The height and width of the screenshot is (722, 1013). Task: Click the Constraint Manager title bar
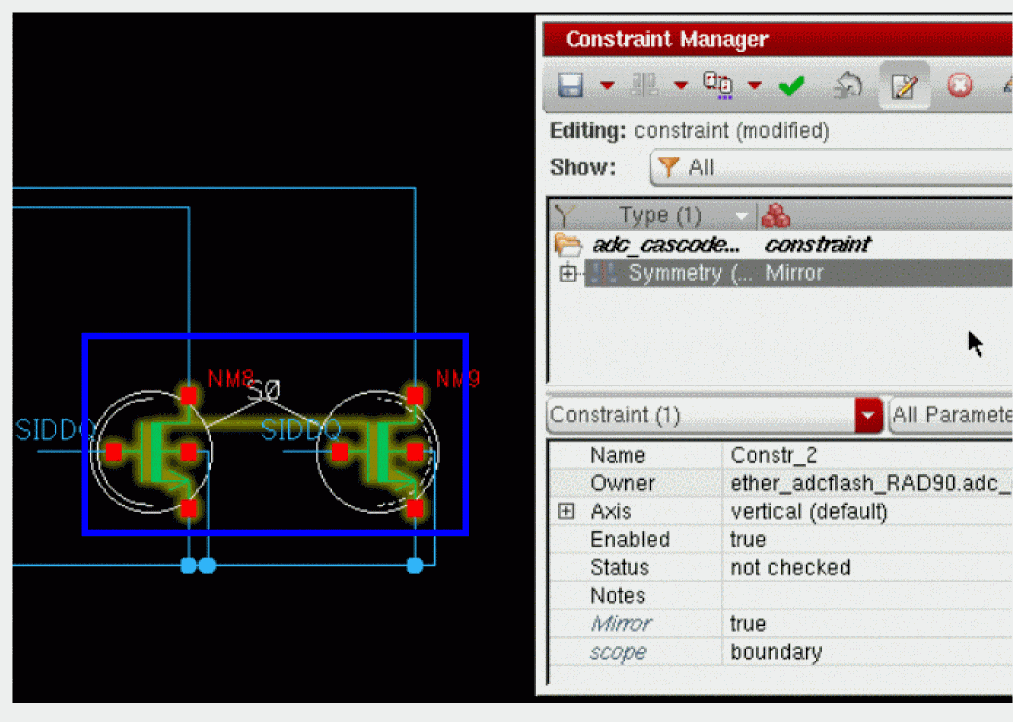point(778,39)
